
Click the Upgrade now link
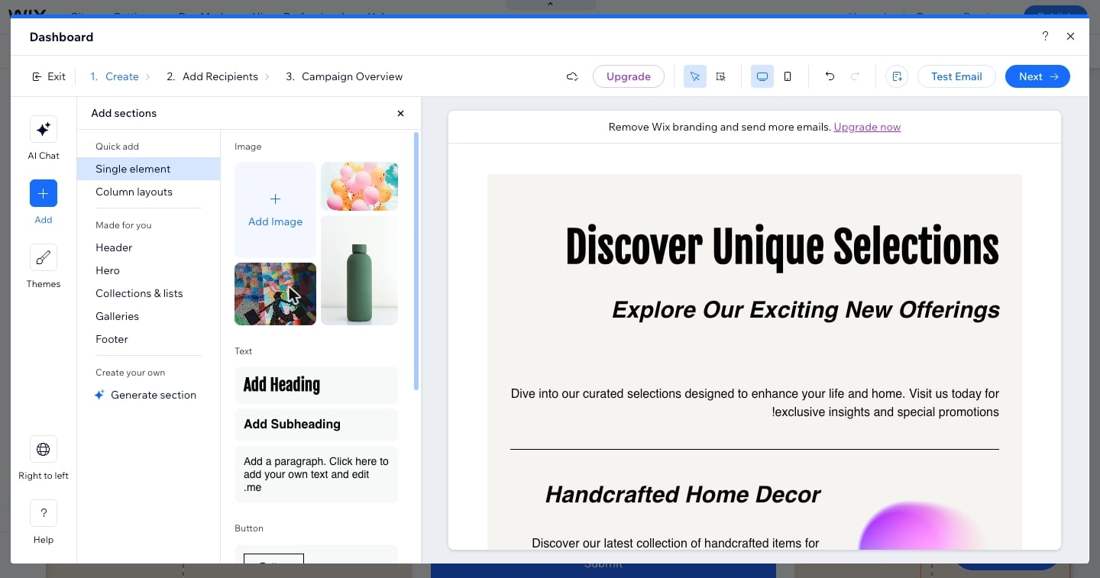point(867,127)
